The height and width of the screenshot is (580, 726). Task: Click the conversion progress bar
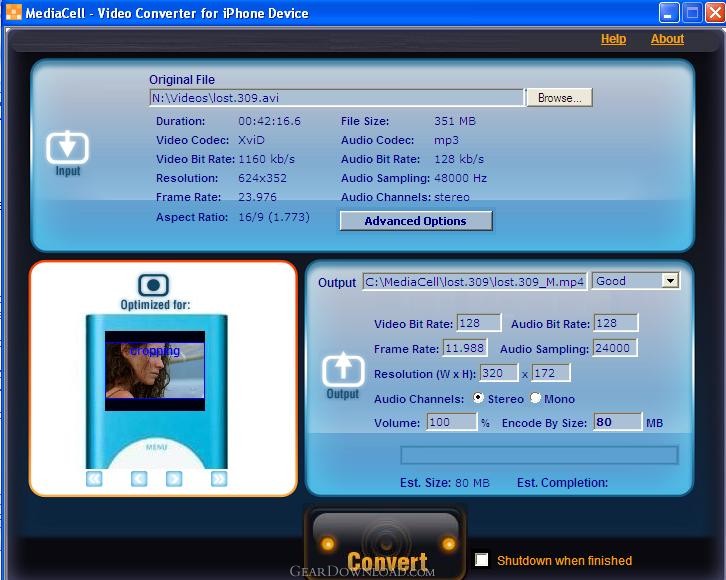539,455
